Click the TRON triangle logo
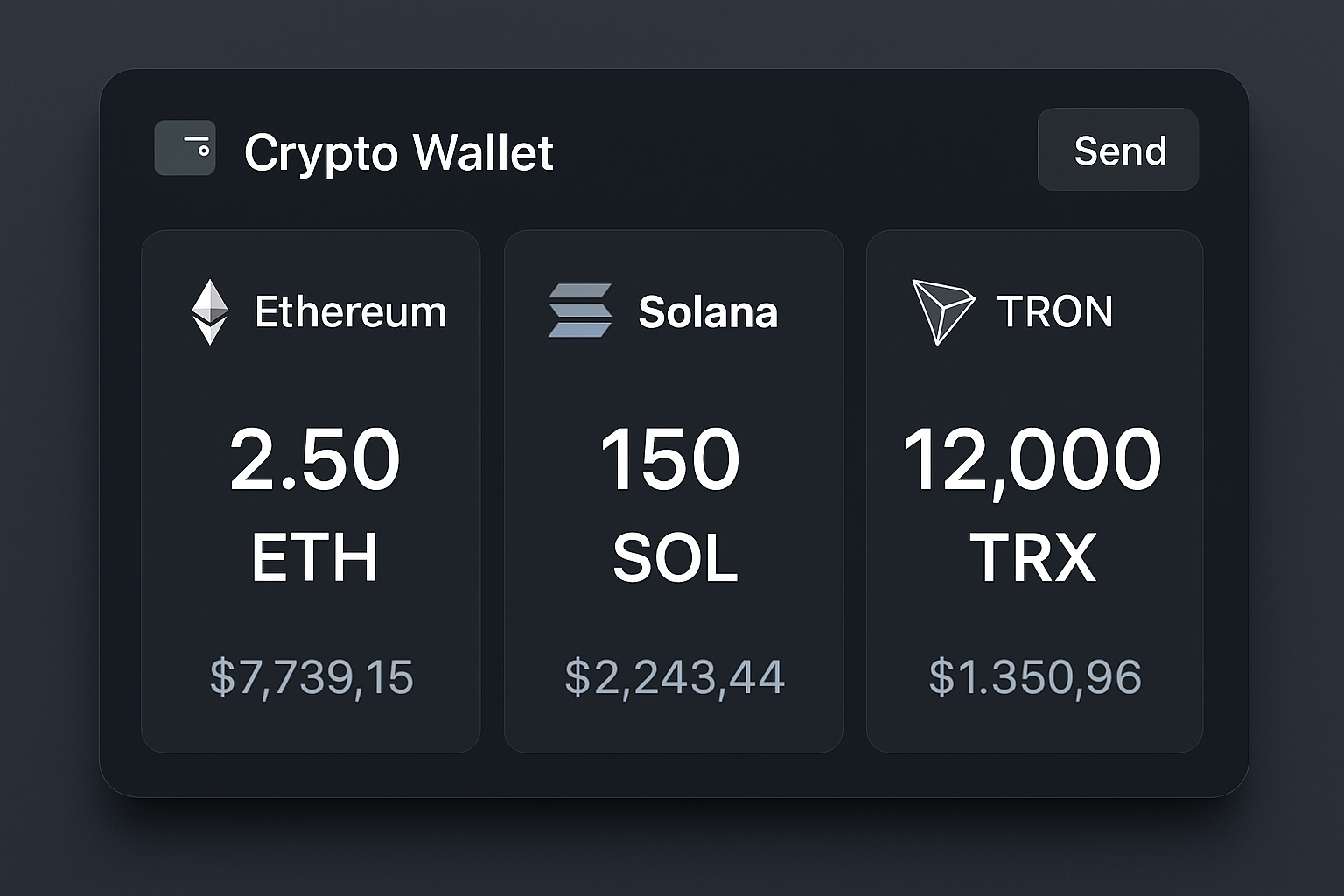 click(941, 311)
